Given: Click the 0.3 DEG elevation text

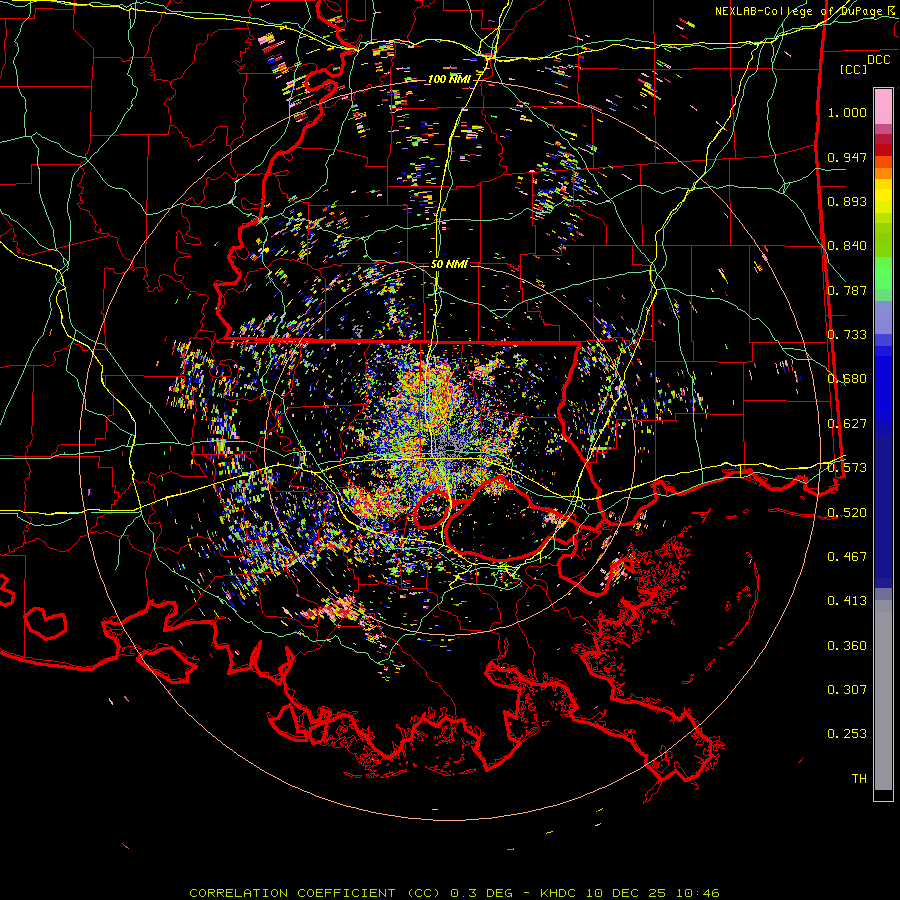Looking at the screenshot, I should coord(480,893).
